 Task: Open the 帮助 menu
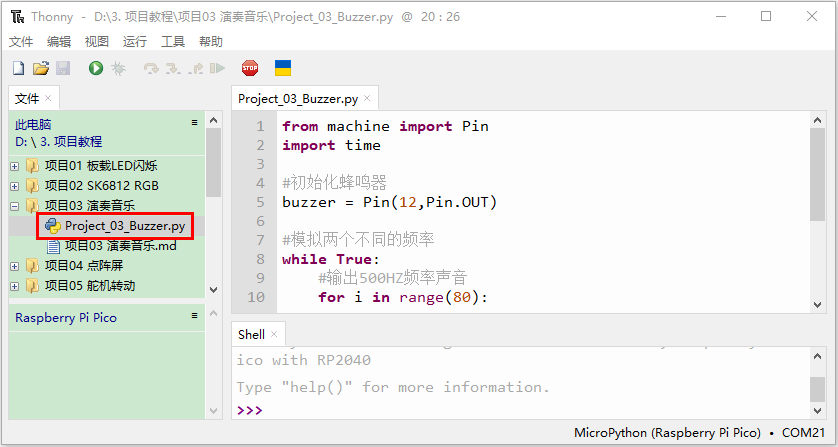pos(211,41)
